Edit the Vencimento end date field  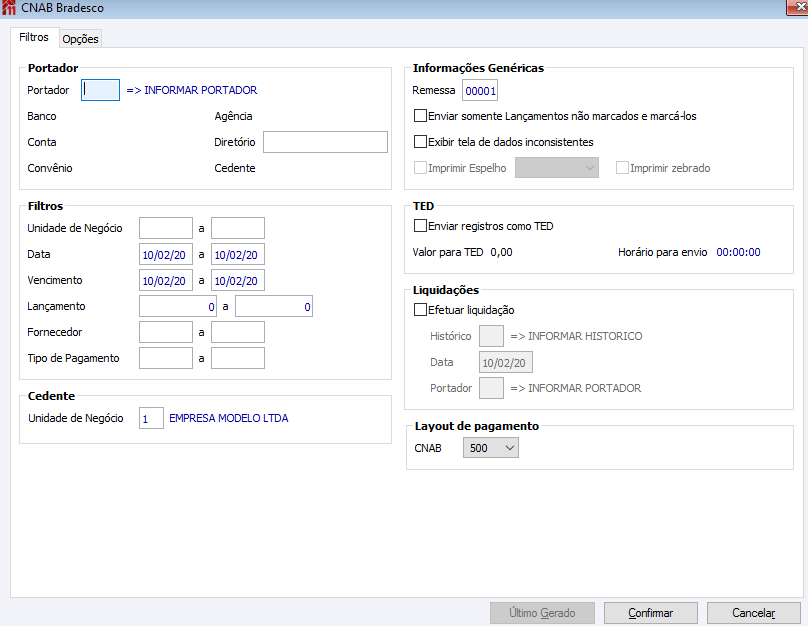coord(238,280)
